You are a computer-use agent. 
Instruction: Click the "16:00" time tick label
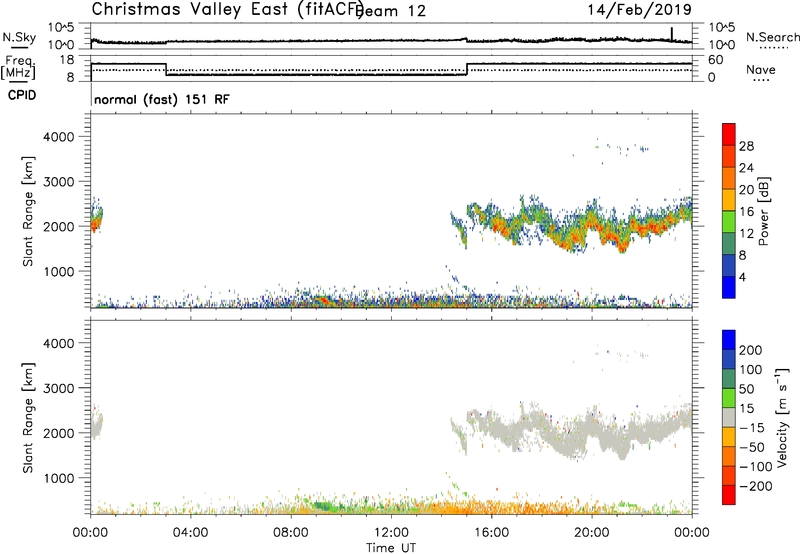tap(491, 533)
